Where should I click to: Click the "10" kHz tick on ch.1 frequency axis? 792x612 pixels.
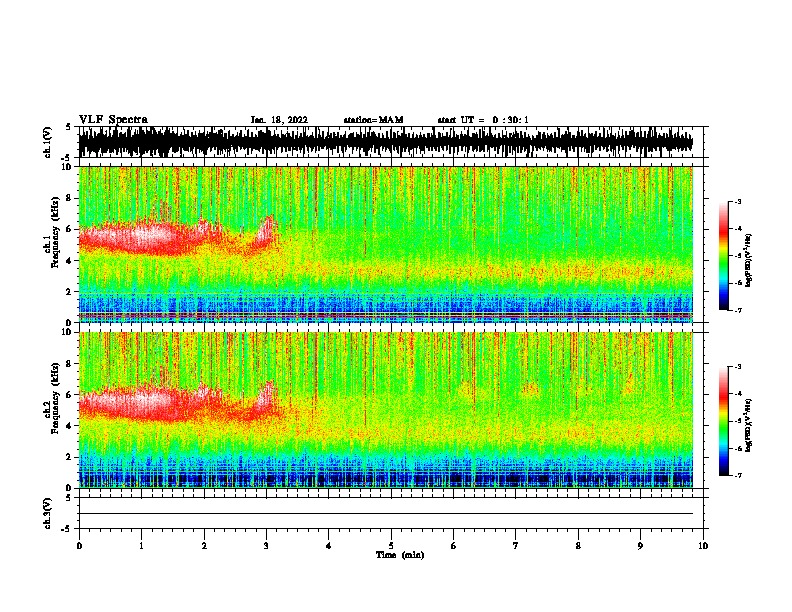[67, 167]
